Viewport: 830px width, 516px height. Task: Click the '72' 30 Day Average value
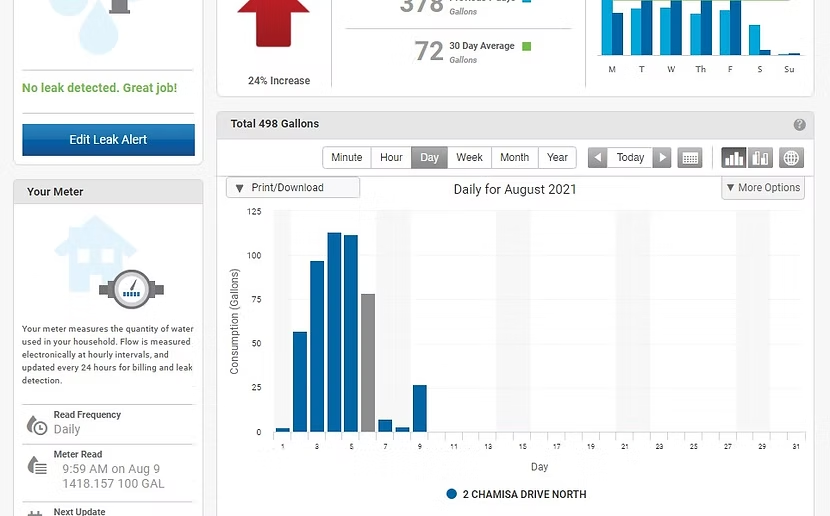(x=429, y=51)
